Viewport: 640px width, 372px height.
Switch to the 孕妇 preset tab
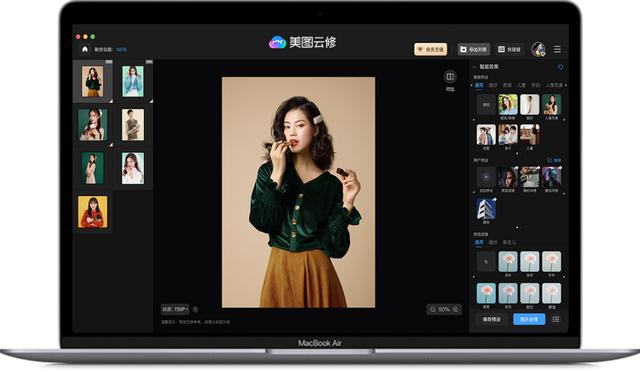(536, 85)
